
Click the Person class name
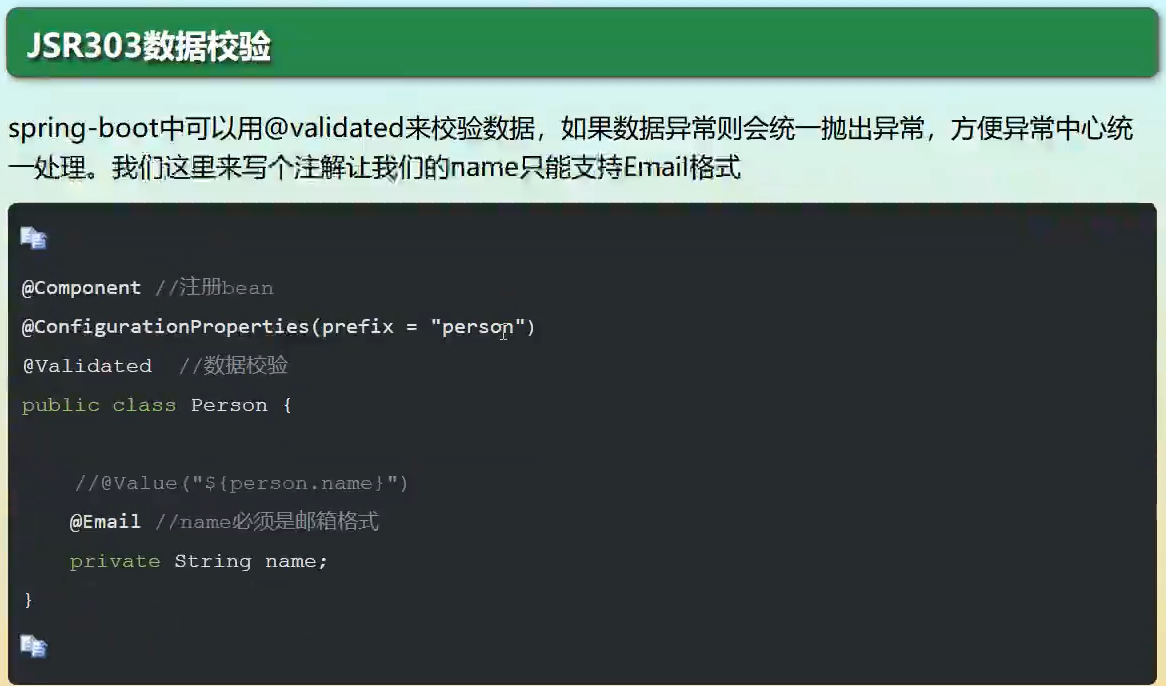pyautogui.click(x=229, y=405)
